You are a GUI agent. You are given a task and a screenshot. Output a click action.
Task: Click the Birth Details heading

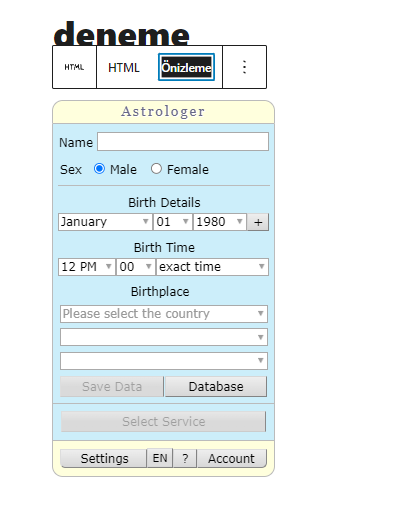click(x=164, y=203)
